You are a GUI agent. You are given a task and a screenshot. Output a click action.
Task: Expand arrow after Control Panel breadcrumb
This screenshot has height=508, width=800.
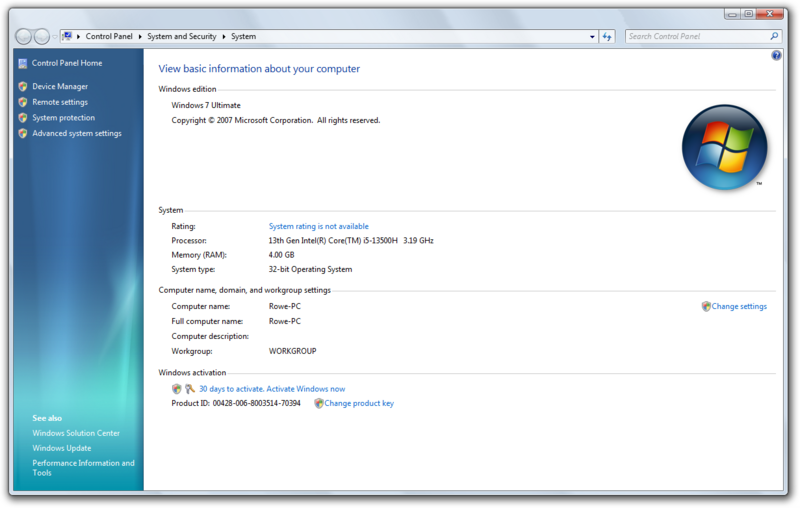(140, 37)
